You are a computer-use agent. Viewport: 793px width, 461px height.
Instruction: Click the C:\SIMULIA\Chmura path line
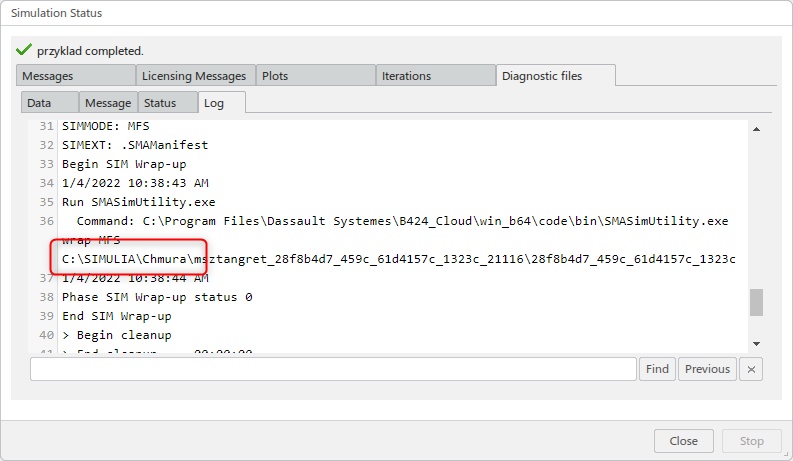(399, 259)
